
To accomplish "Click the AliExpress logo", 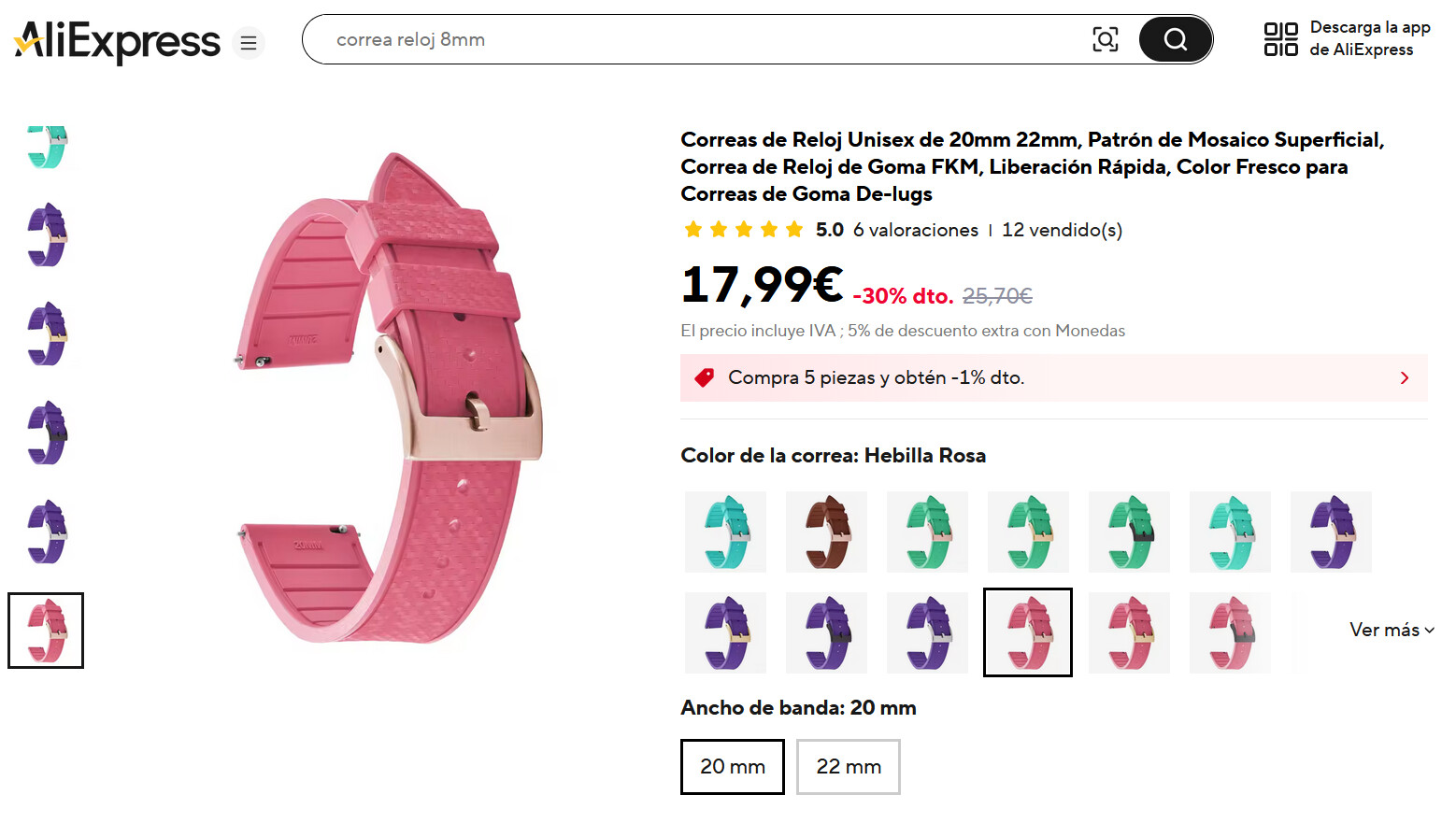I will (117, 42).
